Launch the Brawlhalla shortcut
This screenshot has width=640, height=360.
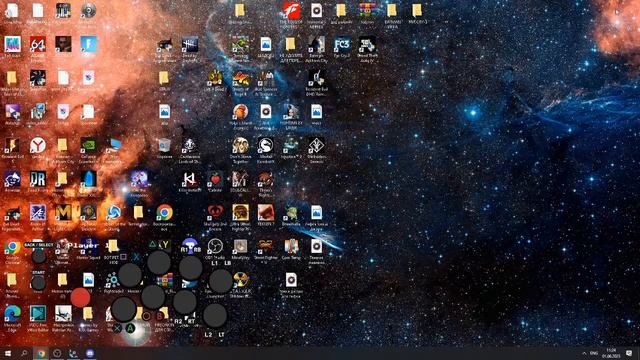[291, 213]
